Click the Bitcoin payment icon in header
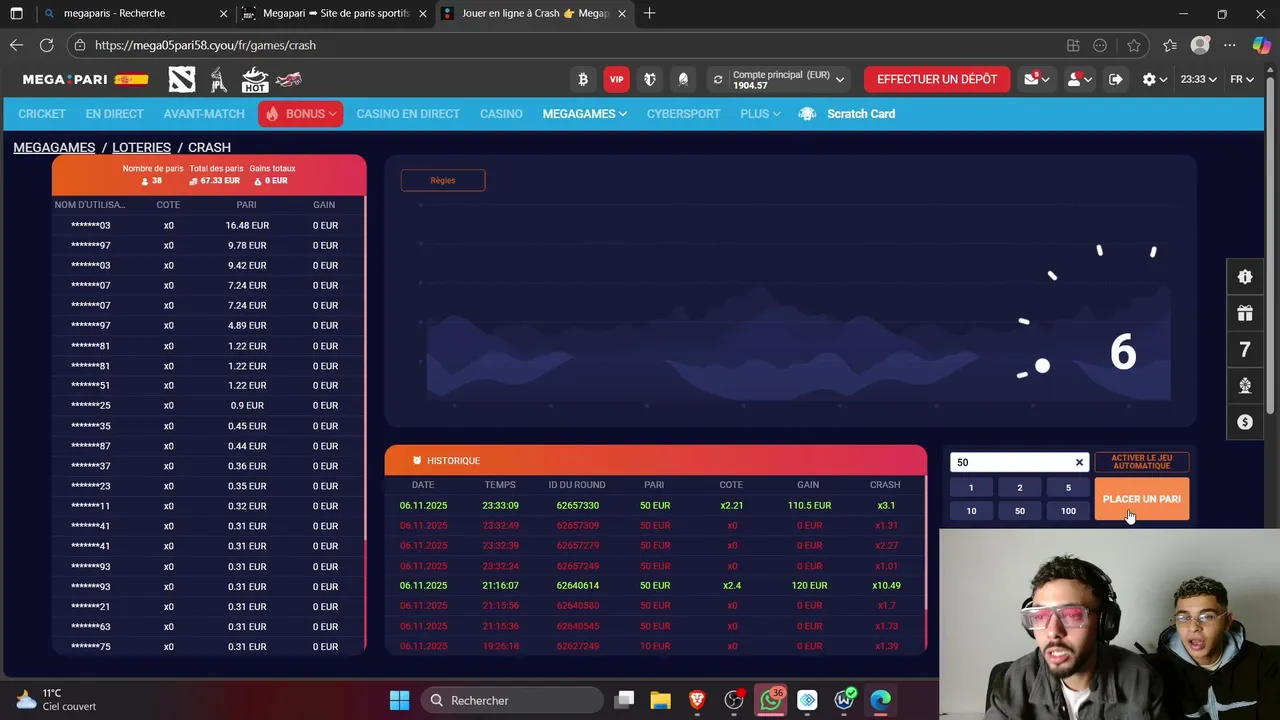1280x720 pixels. pyautogui.click(x=583, y=79)
